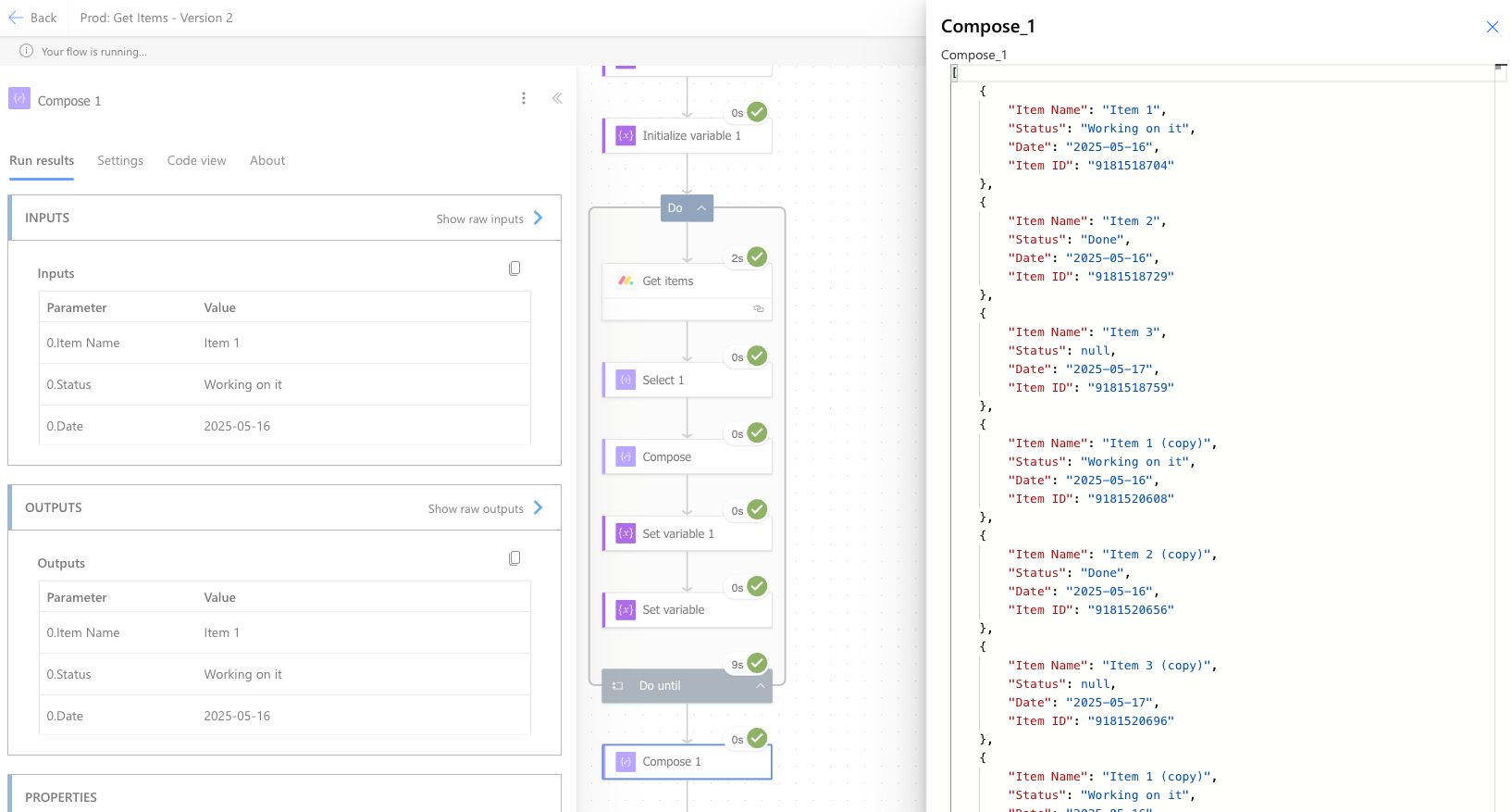This screenshot has height=812, width=1512.
Task: Collapse the Do until footer chevron
Action: [x=760, y=686]
